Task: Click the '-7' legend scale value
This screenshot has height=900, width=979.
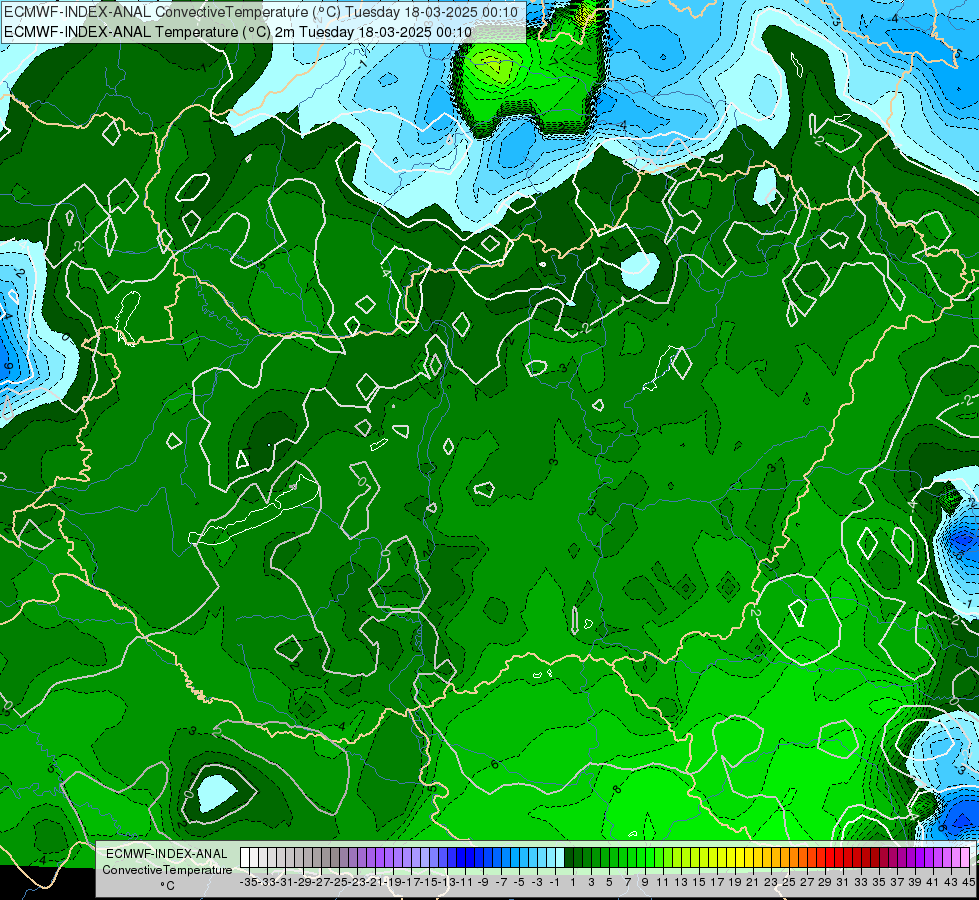Action: [501, 882]
